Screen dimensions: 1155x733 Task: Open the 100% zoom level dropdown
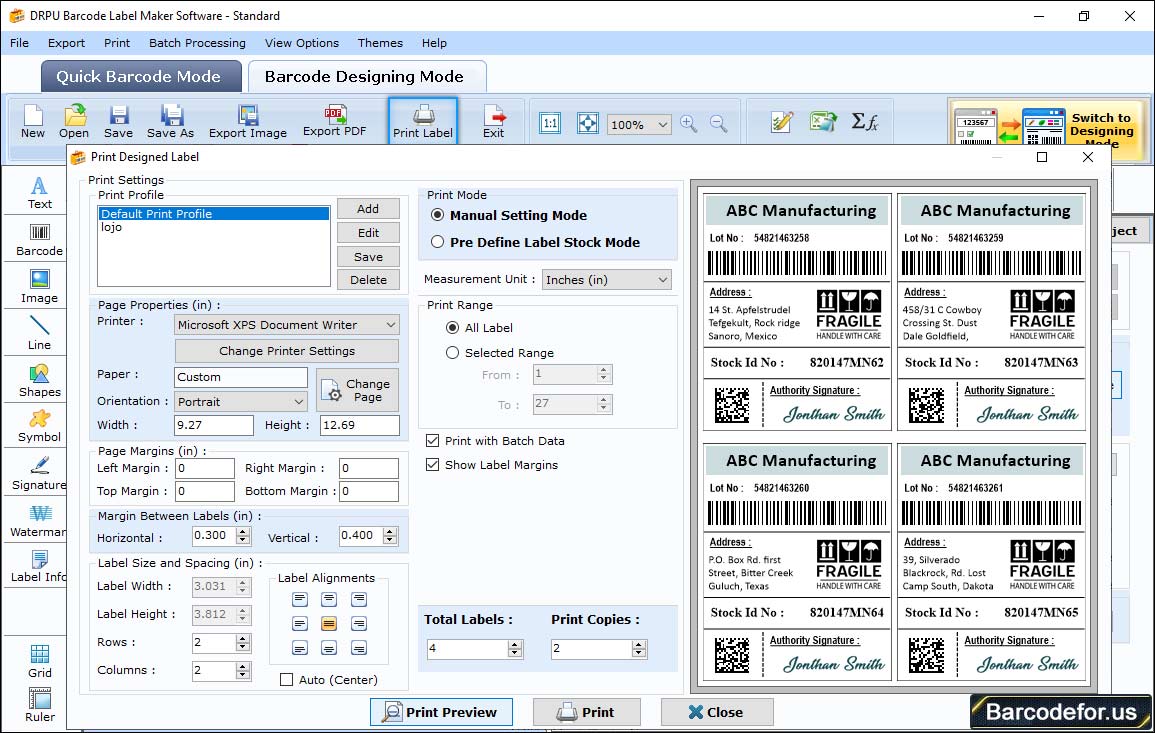(639, 124)
